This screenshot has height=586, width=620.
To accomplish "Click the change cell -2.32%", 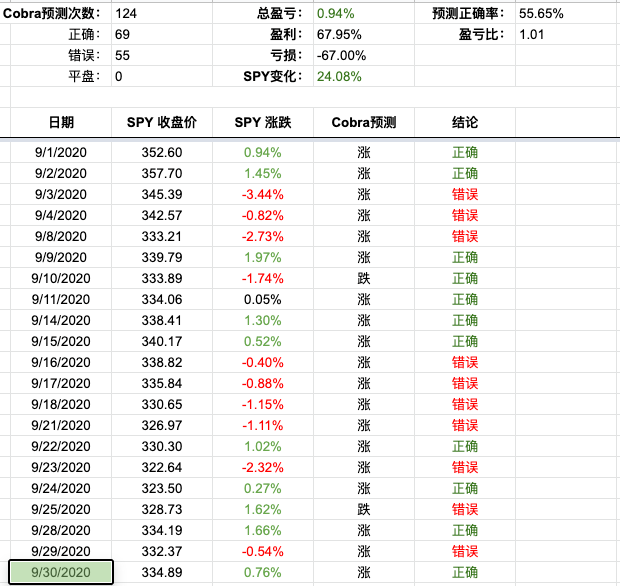I will pos(263,467).
